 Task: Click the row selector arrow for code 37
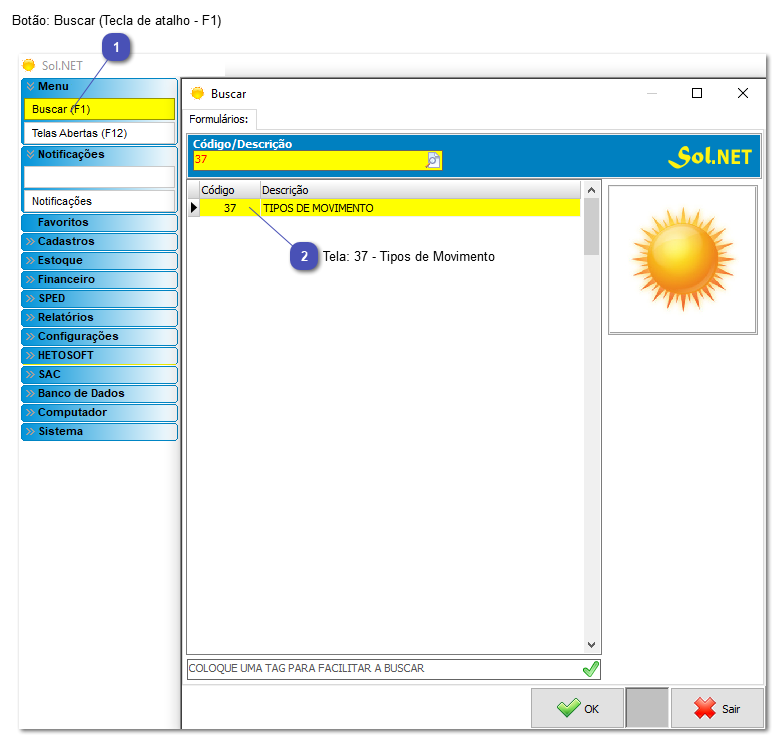(x=194, y=208)
